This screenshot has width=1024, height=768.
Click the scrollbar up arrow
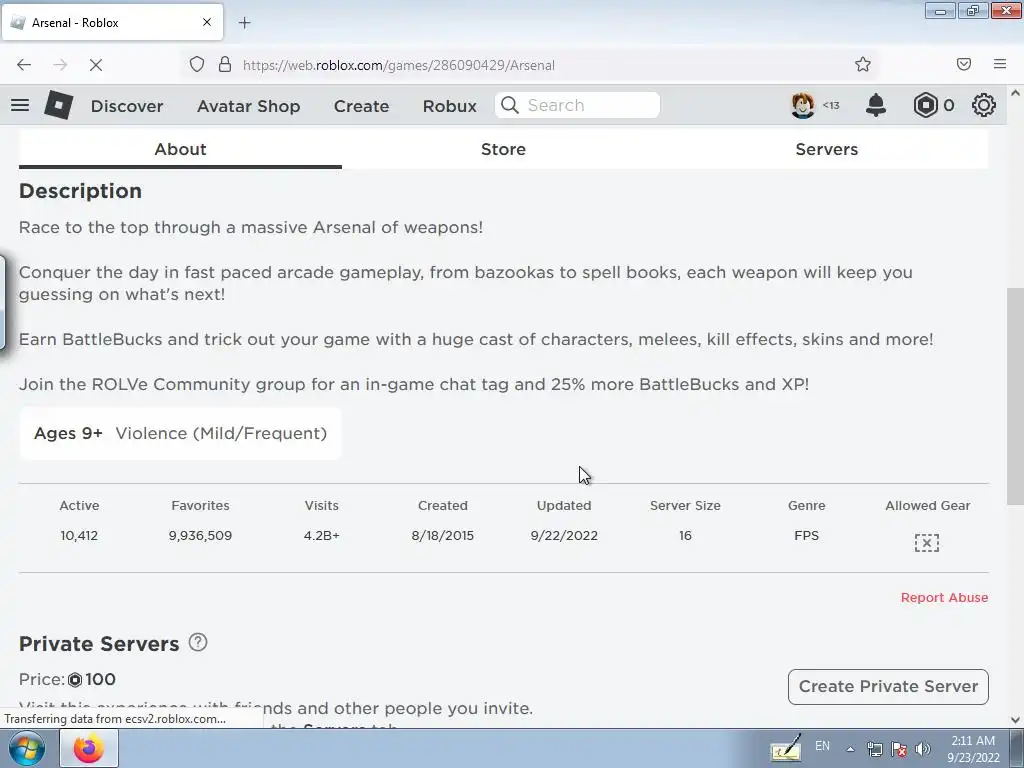click(x=1016, y=93)
